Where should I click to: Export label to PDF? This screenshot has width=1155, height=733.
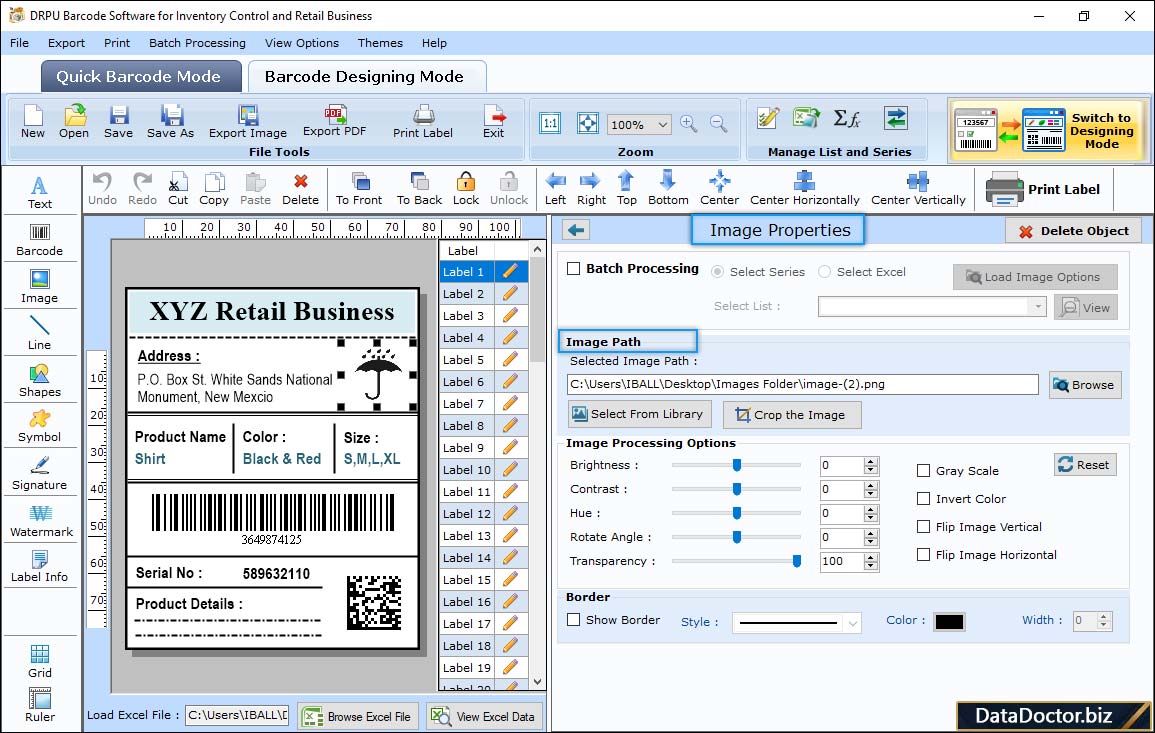(334, 122)
